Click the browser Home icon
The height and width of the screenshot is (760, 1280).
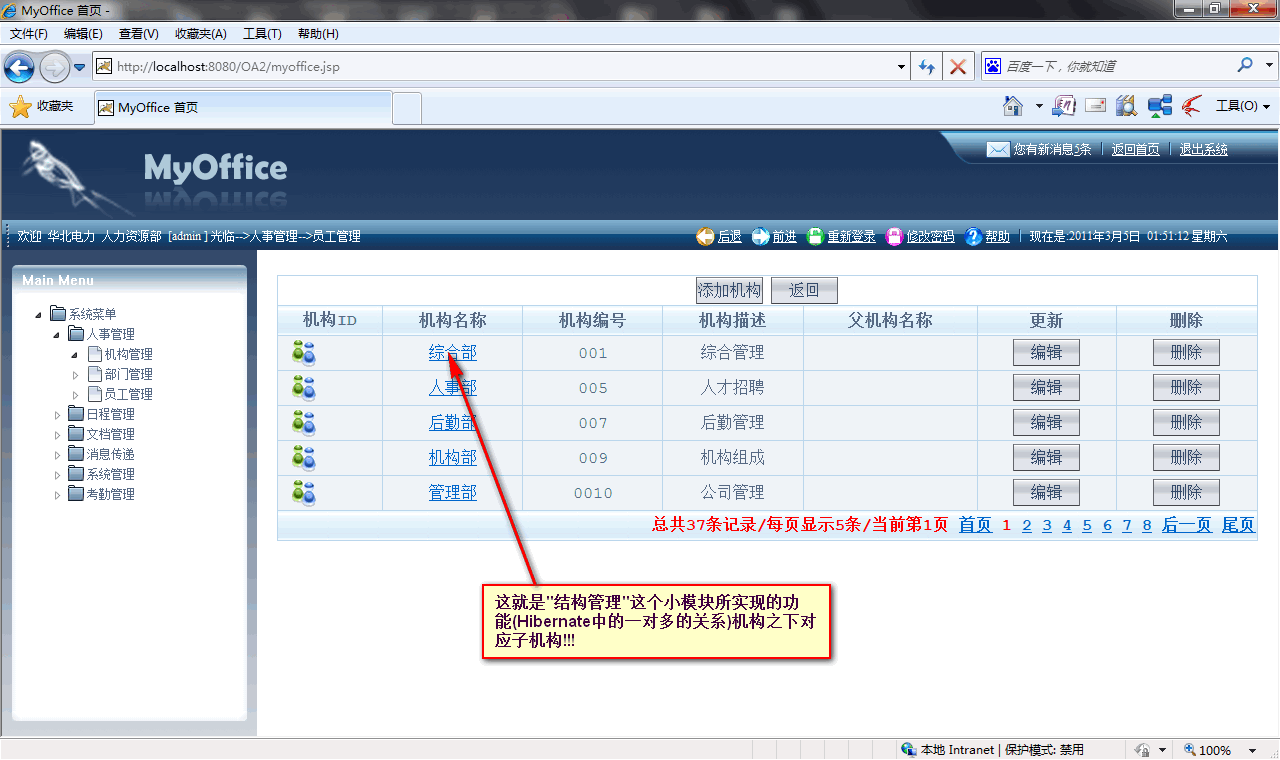point(1013,105)
